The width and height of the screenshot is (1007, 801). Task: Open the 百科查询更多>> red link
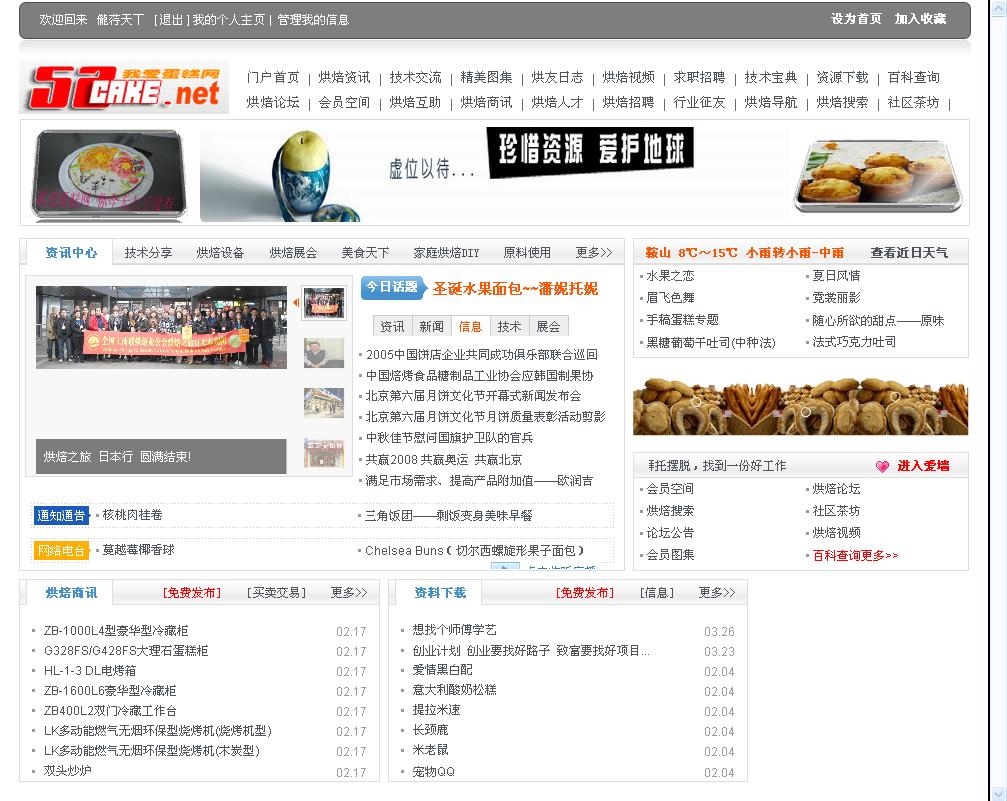pos(855,555)
